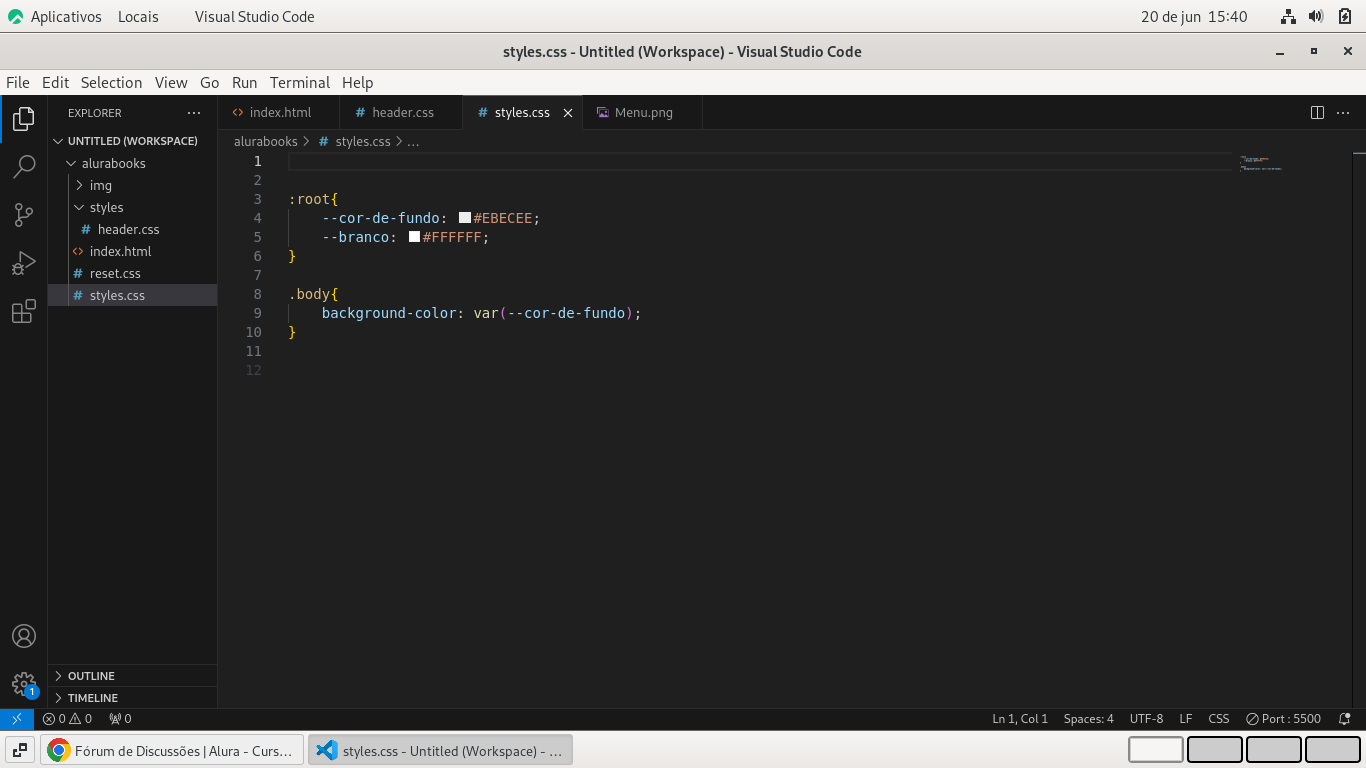Change language mode CSS
This screenshot has width=1366, height=768.
click(x=1219, y=719)
